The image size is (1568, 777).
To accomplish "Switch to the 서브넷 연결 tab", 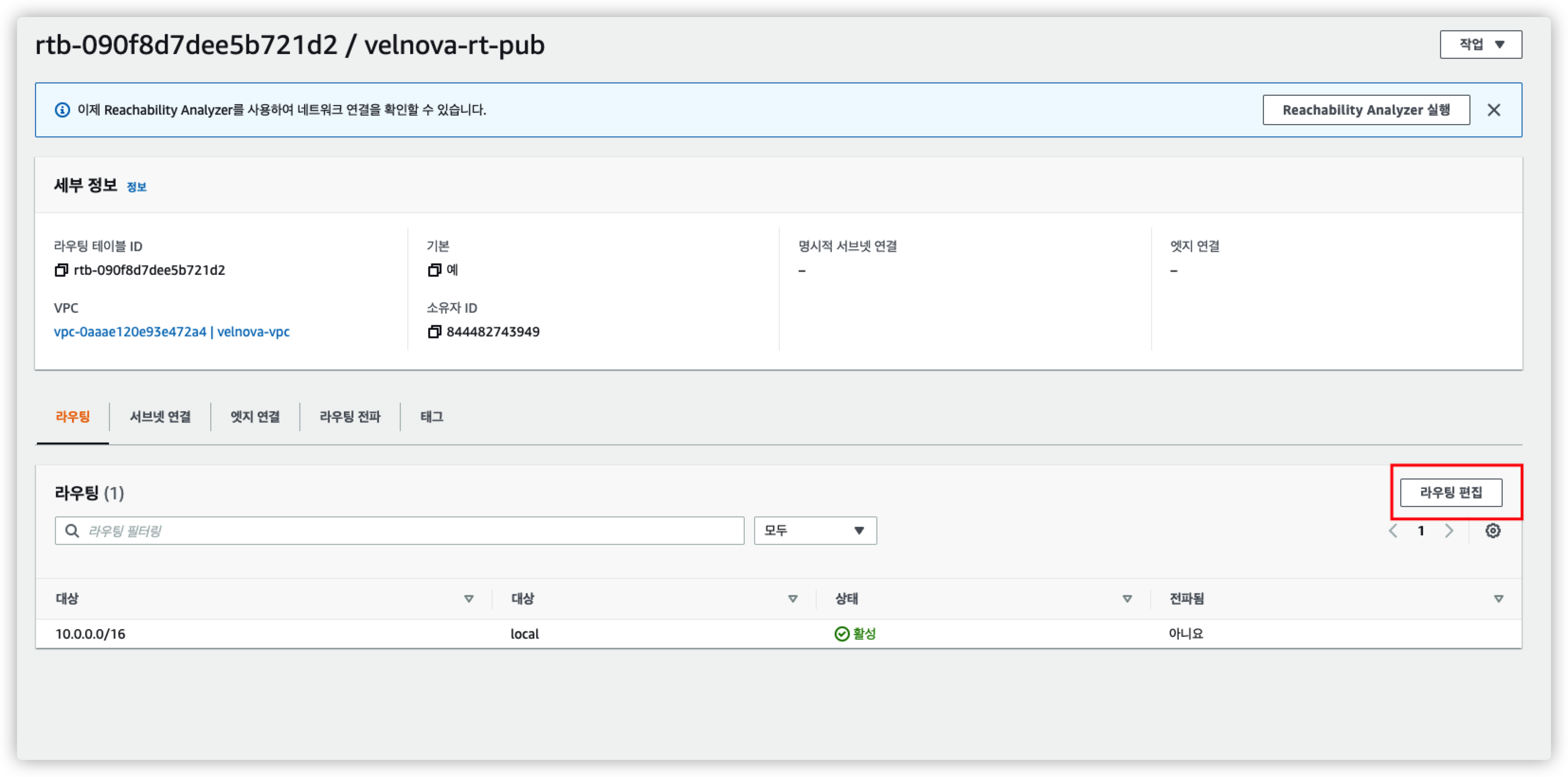I will (160, 416).
